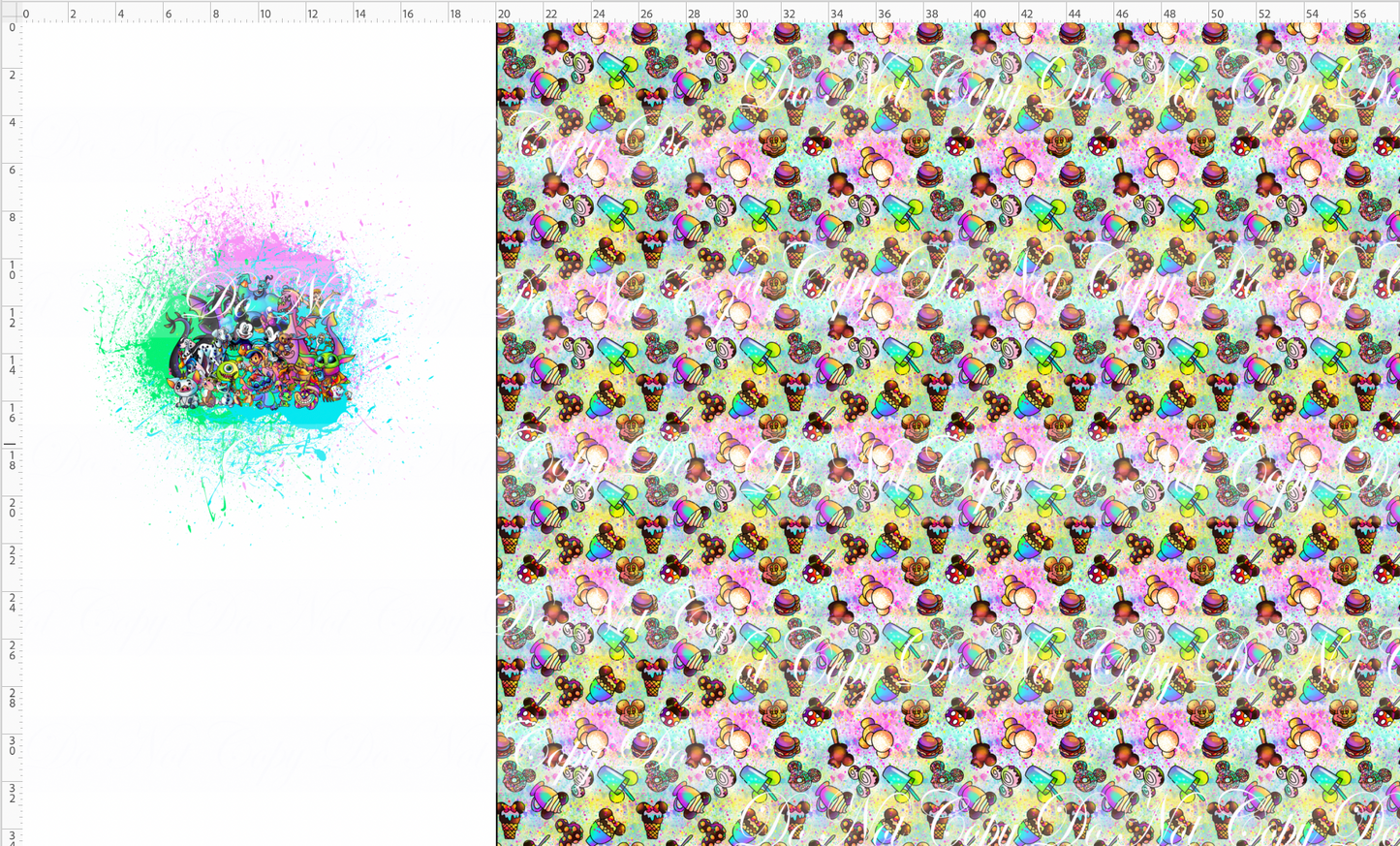The height and width of the screenshot is (846, 1400).
Task: Click the ruler origin corner box
Action: (10, 11)
